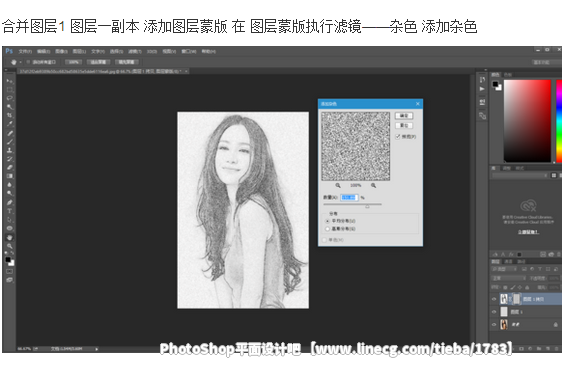This screenshot has height=368, width=568.
Task: Select the Brush tool
Action: 9,142
